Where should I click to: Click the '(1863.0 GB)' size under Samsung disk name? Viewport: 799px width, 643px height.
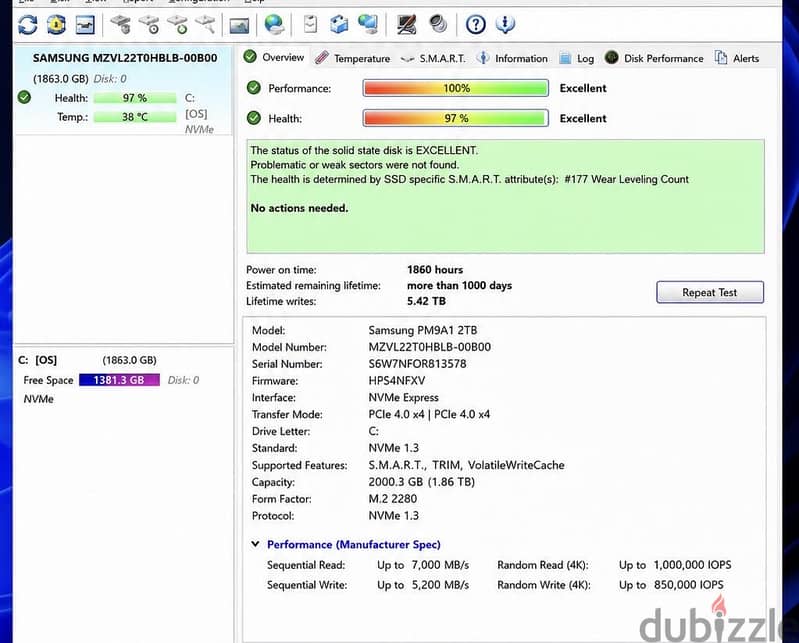point(61,79)
